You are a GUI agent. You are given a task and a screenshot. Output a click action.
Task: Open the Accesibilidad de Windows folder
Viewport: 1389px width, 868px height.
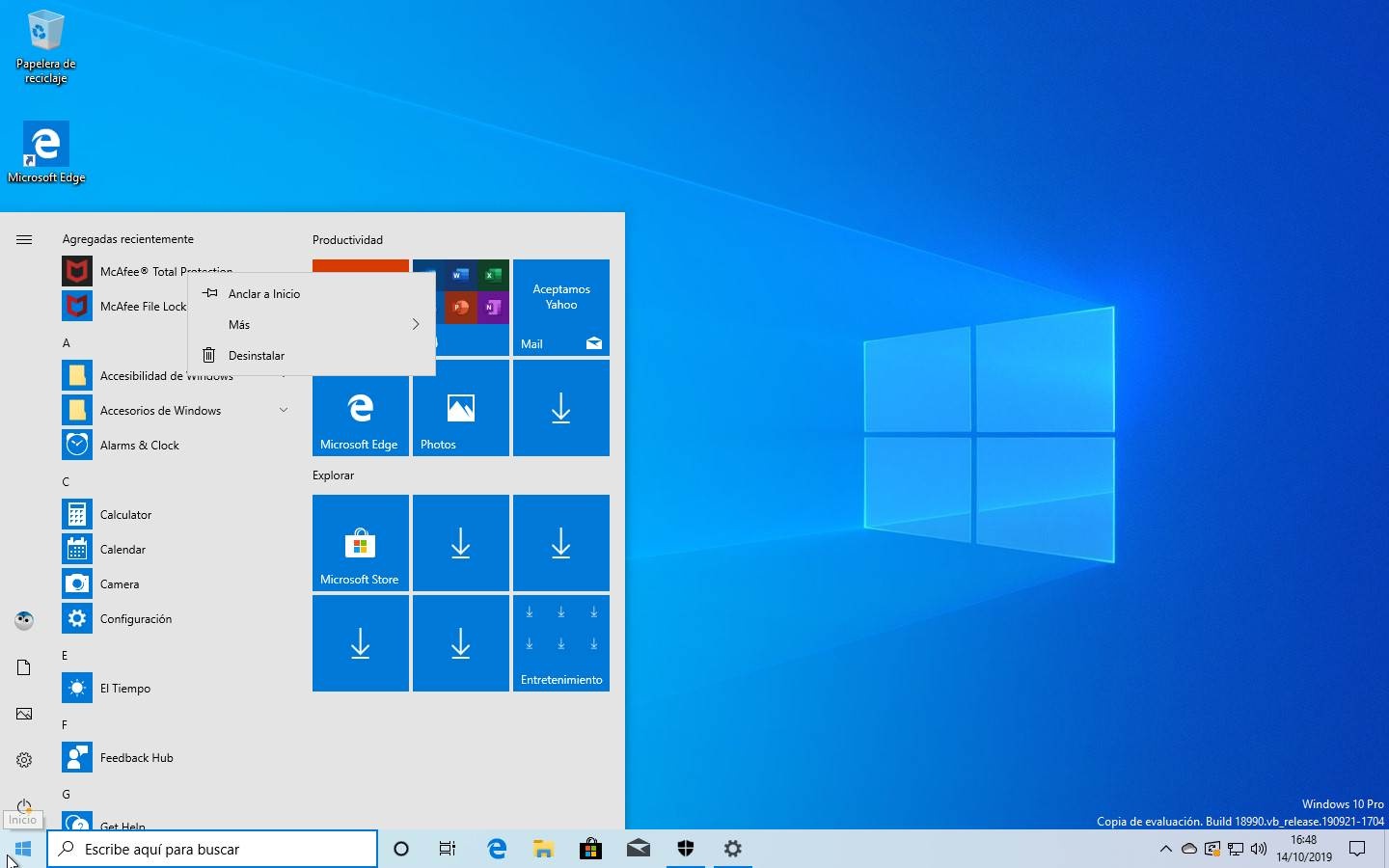177,375
